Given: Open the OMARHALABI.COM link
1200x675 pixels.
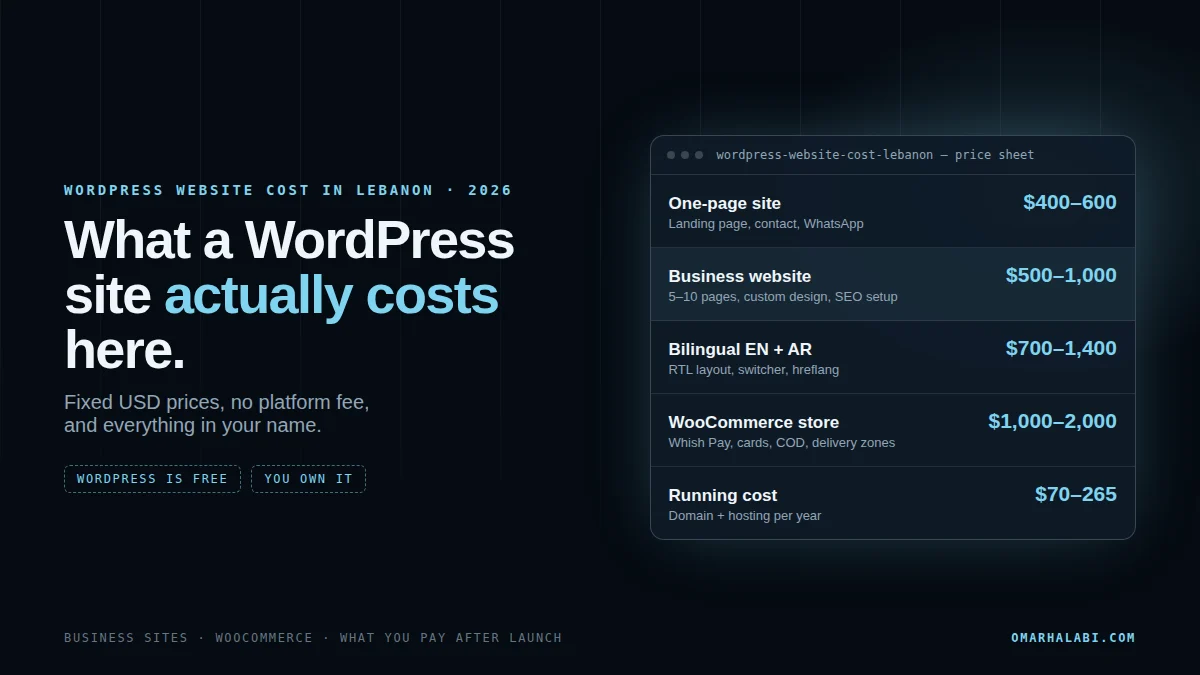Looking at the screenshot, I should 1073,638.
